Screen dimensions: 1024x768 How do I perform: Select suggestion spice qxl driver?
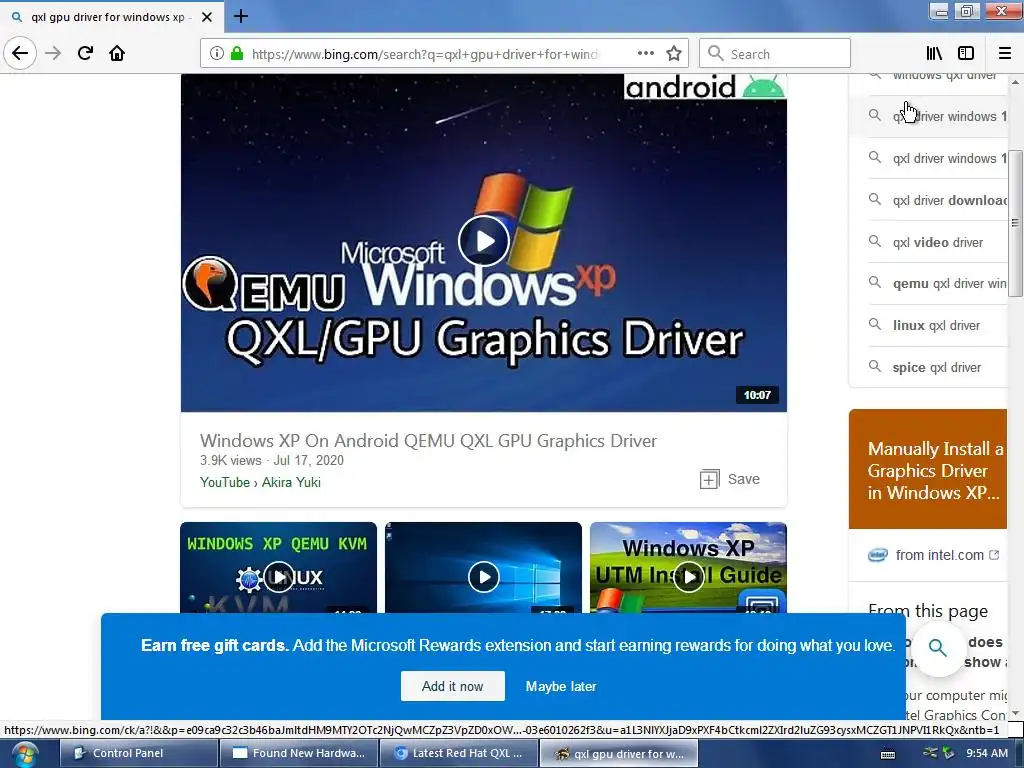pos(937,367)
